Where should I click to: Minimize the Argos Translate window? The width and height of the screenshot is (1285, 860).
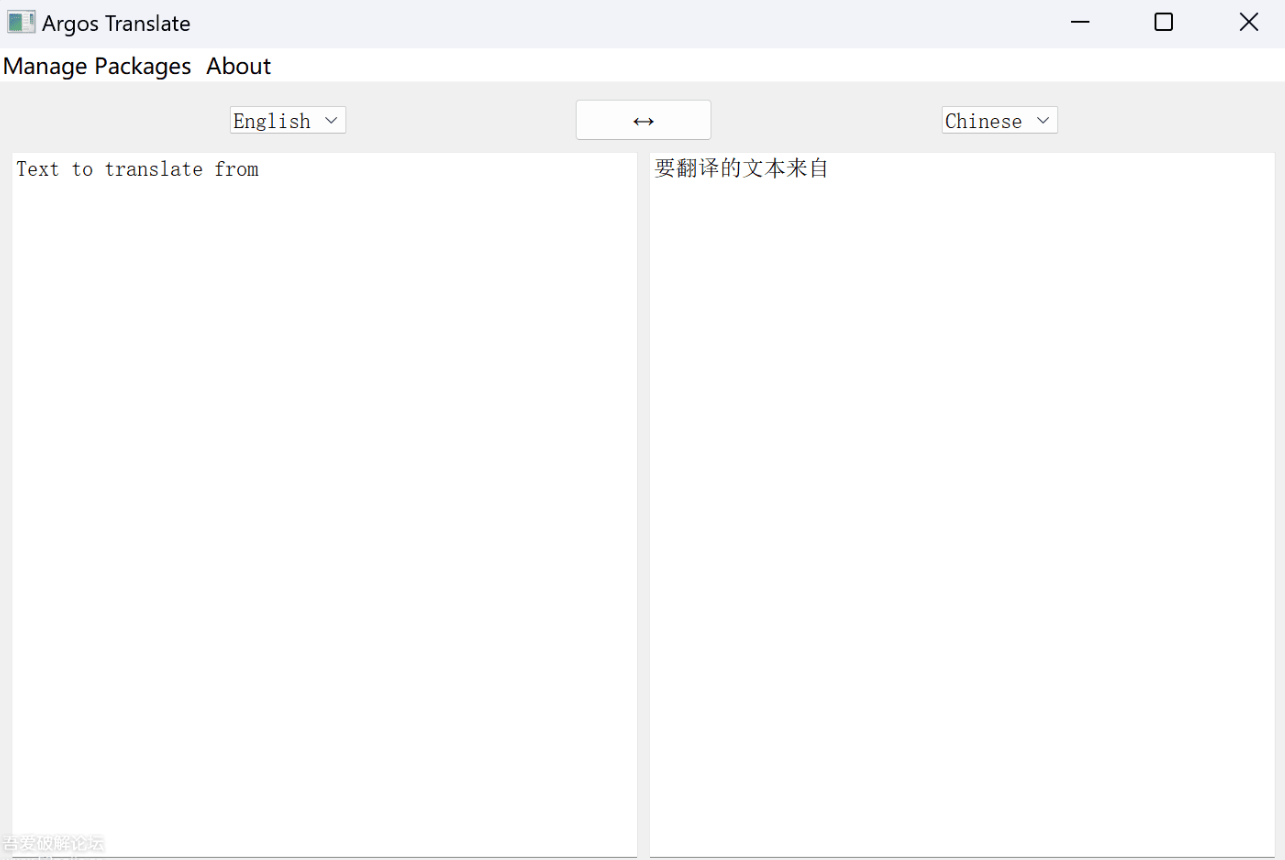click(1079, 22)
